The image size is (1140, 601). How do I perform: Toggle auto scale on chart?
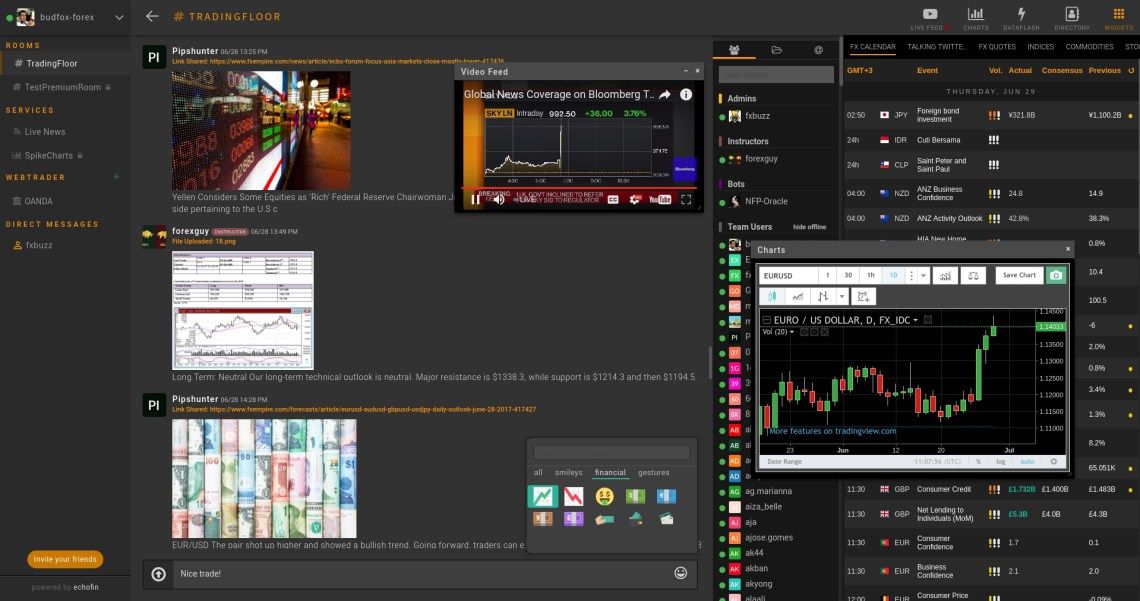[x=1027, y=461]
